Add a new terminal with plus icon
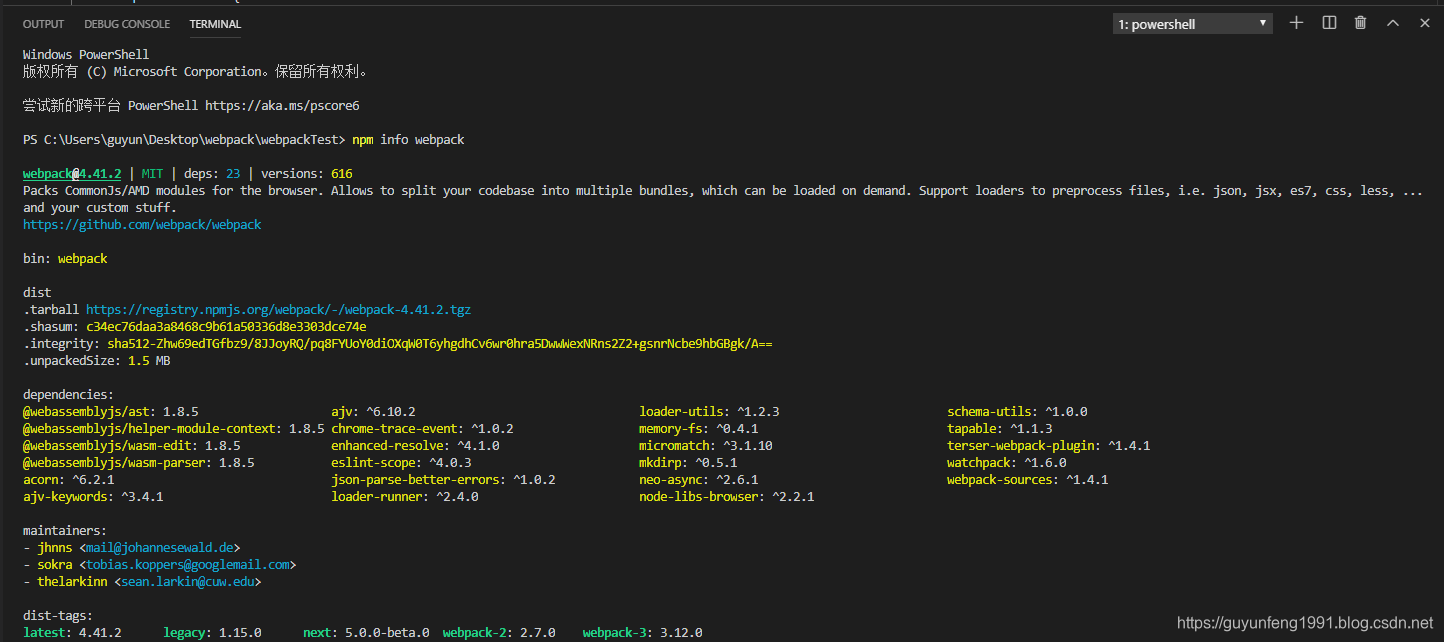1444x642 pixels. coord(1296,23)
